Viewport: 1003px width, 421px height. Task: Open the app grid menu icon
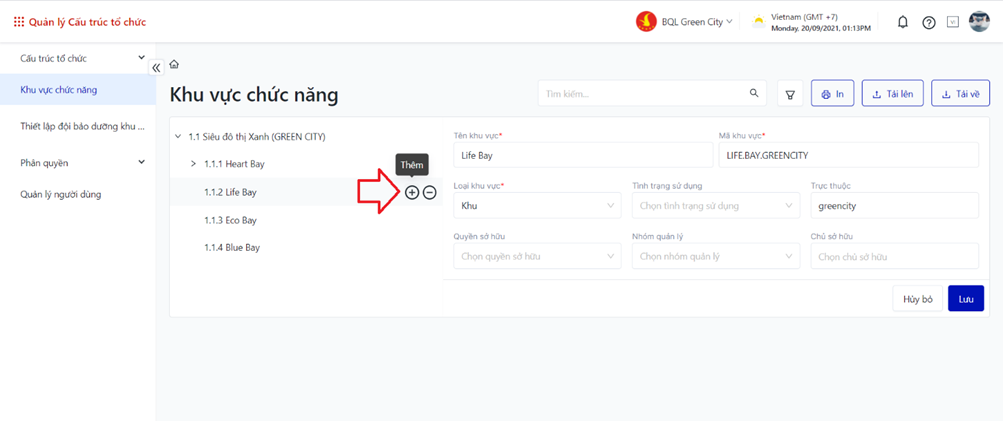click(19, 22)
